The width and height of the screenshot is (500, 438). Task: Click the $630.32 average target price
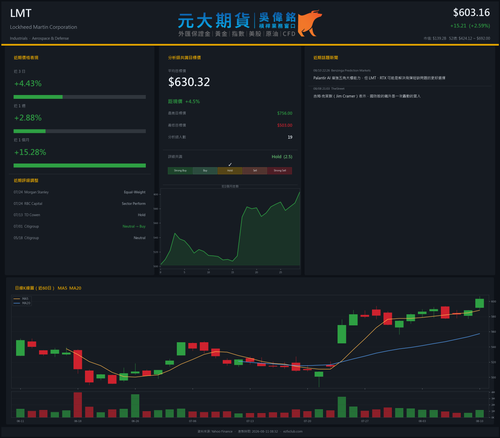click(x=189, y=82)
